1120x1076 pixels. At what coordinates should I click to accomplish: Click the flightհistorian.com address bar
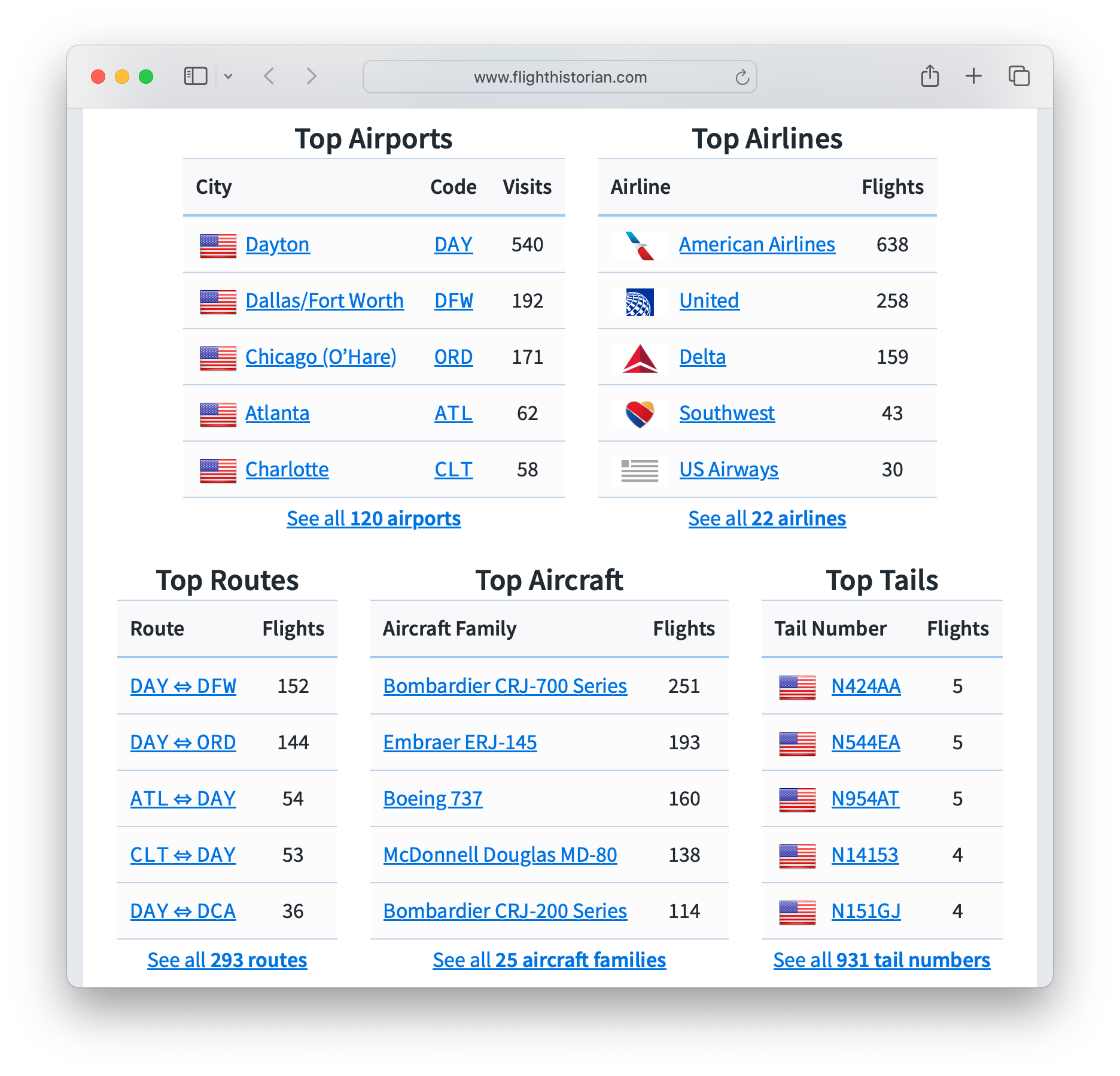(x=559, y=77)
